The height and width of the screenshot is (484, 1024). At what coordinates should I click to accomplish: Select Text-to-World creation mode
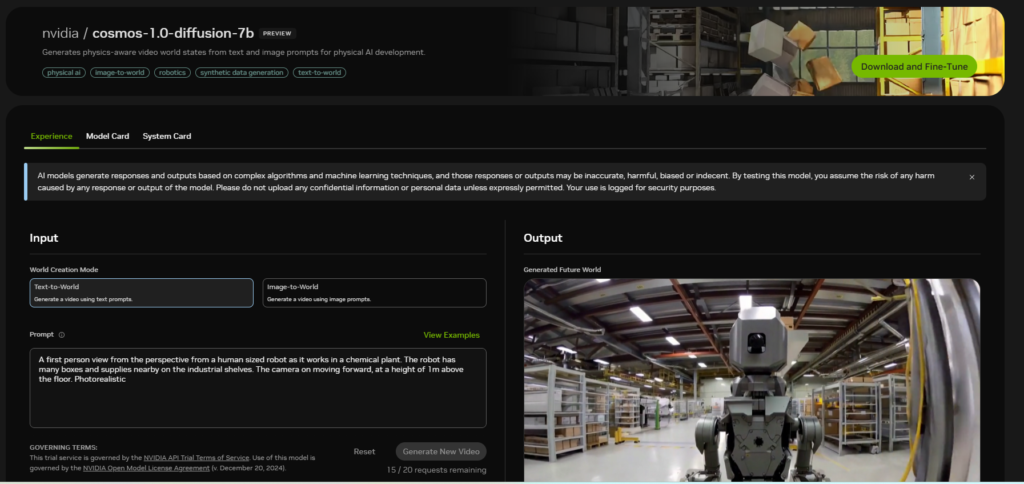[141, 292]
